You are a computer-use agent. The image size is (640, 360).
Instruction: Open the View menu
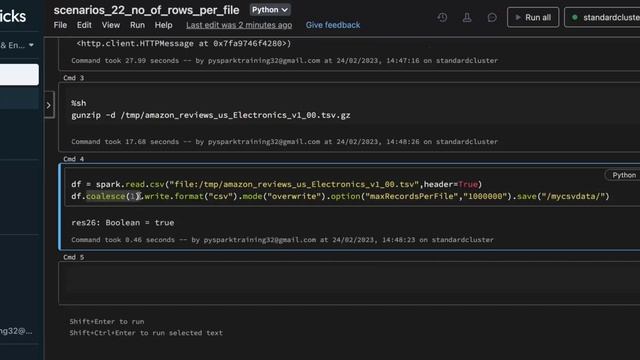coord(111,25)
